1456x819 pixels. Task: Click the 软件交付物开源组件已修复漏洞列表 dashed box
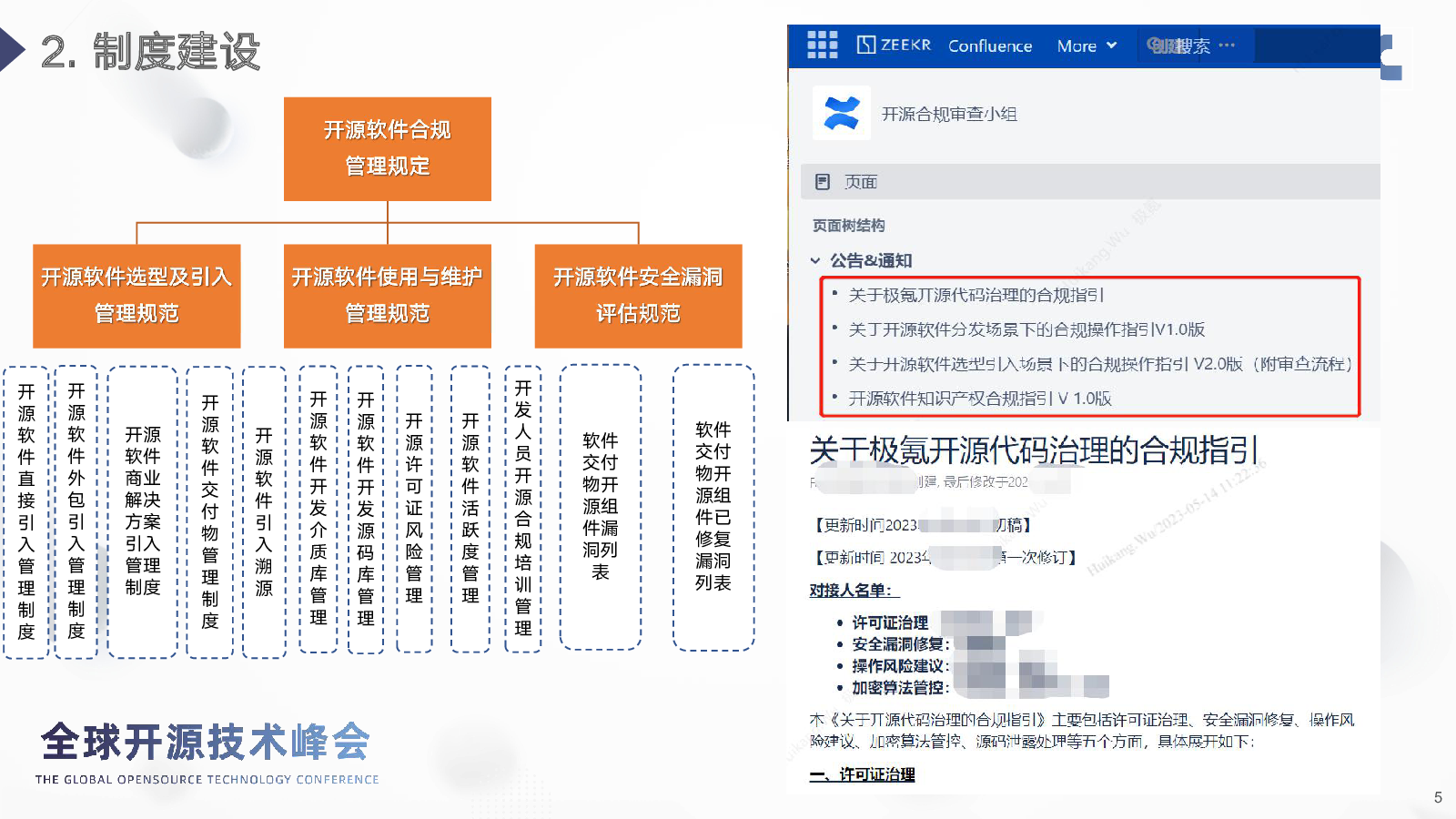(713, 507)
